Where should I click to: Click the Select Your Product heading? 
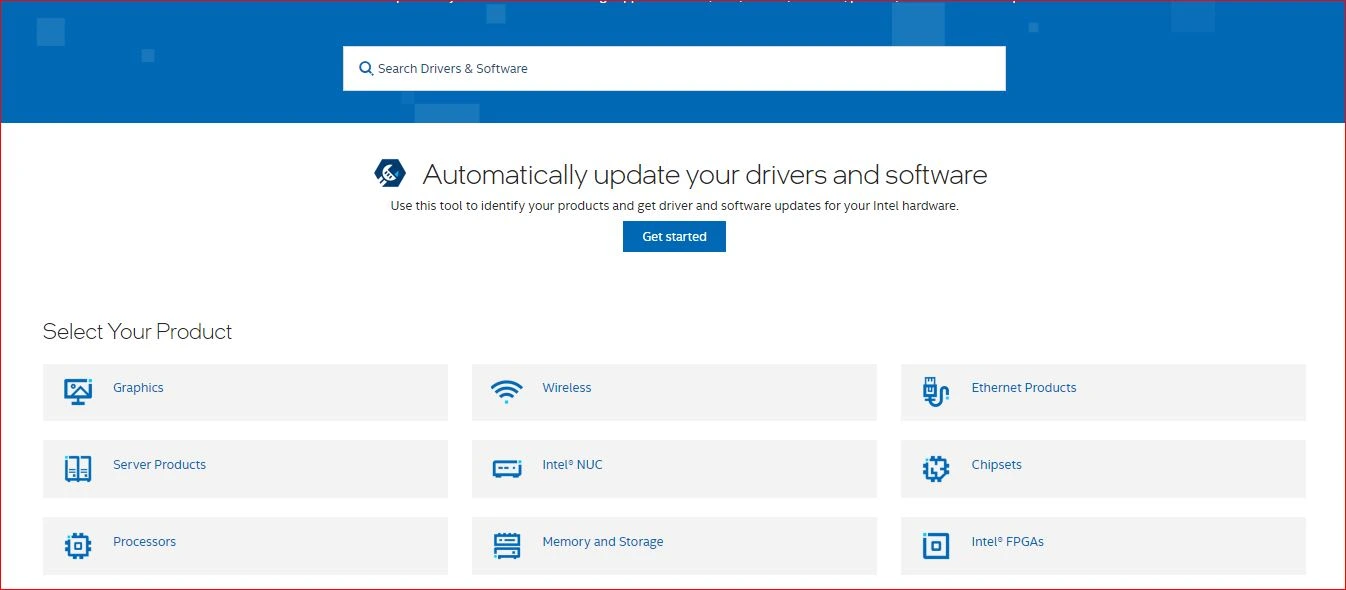[137, 332]
